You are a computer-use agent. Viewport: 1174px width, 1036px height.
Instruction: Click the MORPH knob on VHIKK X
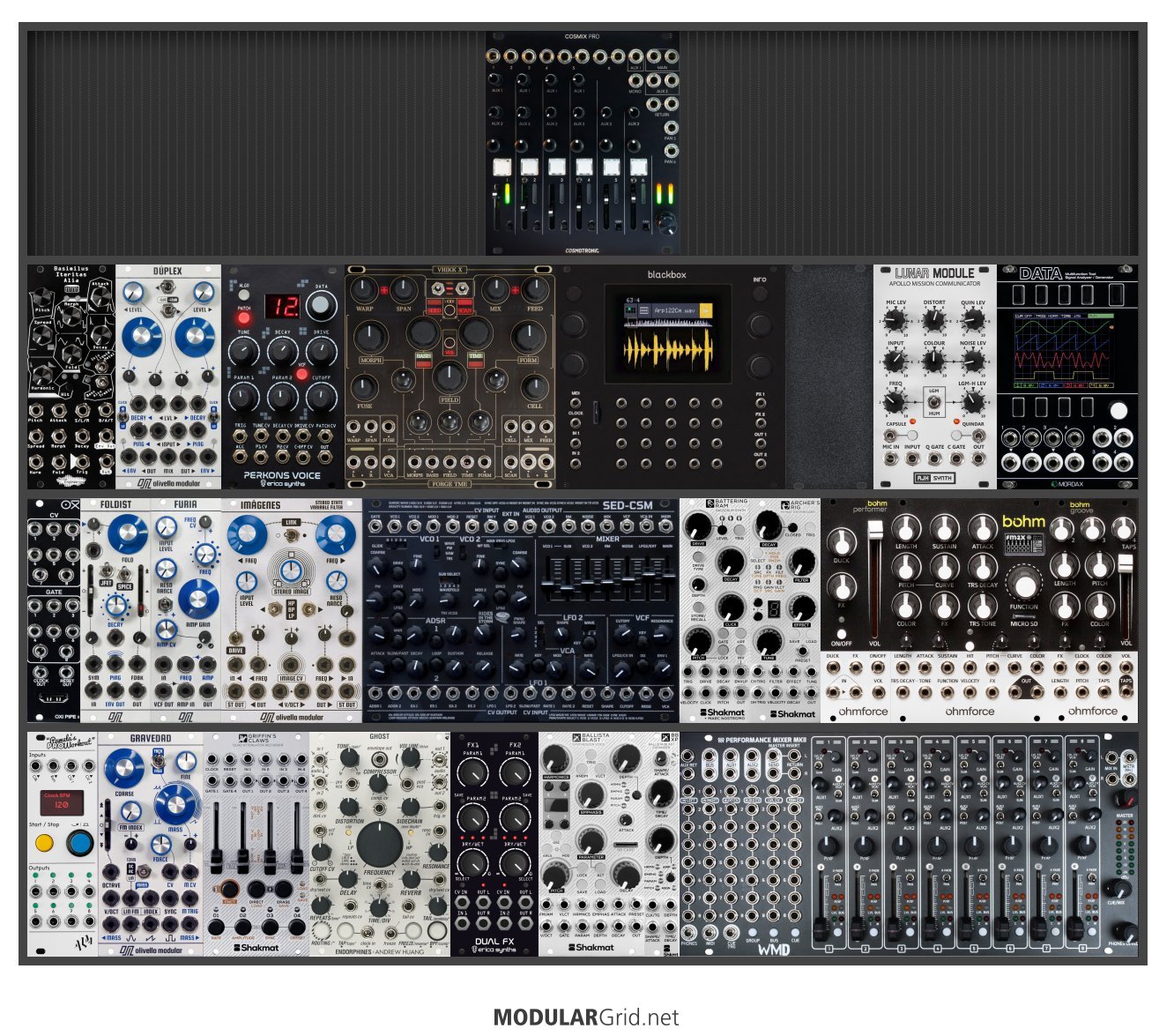point(371,337)
